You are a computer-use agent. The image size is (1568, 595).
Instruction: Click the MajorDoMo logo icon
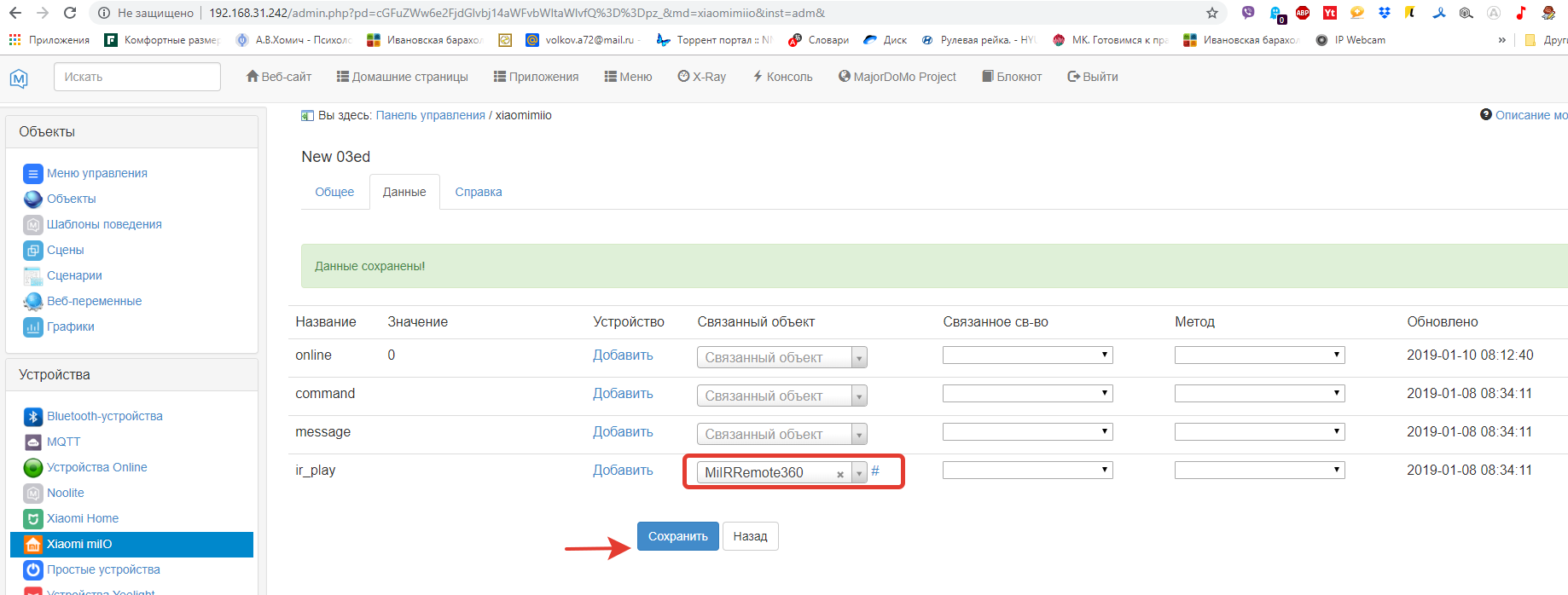[x=19, y=78]
